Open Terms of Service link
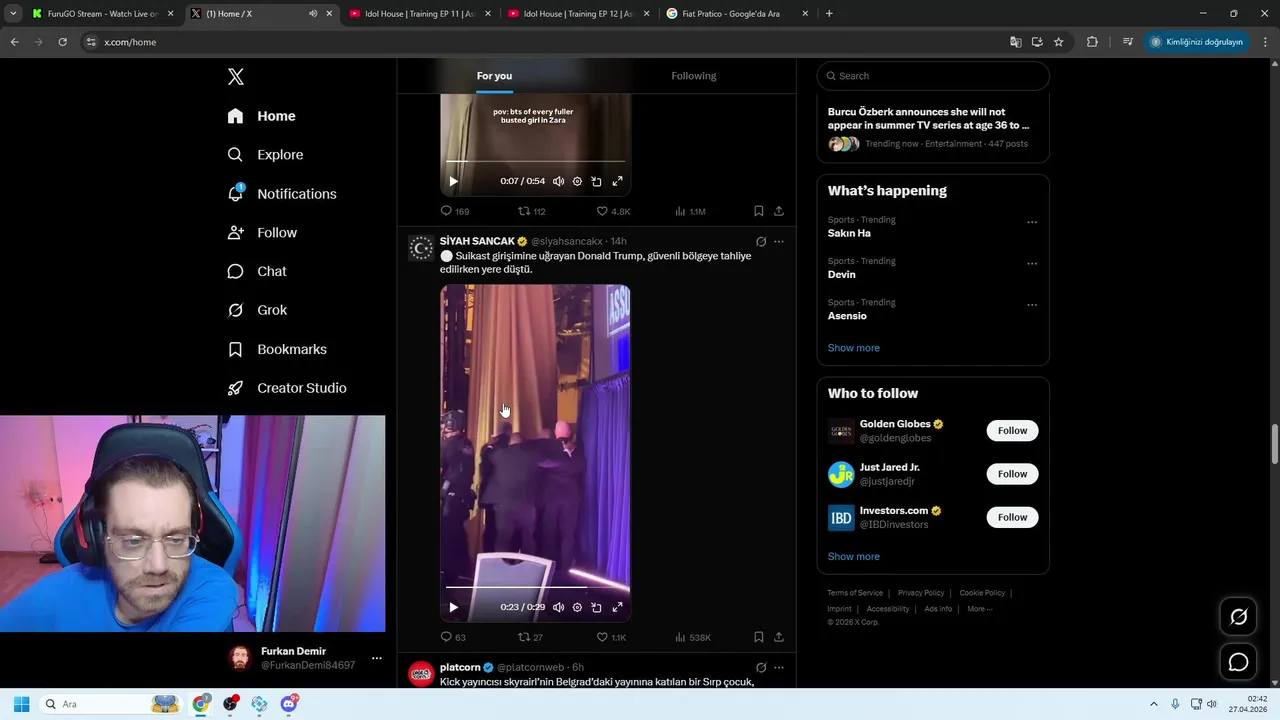 pos(855,593)
